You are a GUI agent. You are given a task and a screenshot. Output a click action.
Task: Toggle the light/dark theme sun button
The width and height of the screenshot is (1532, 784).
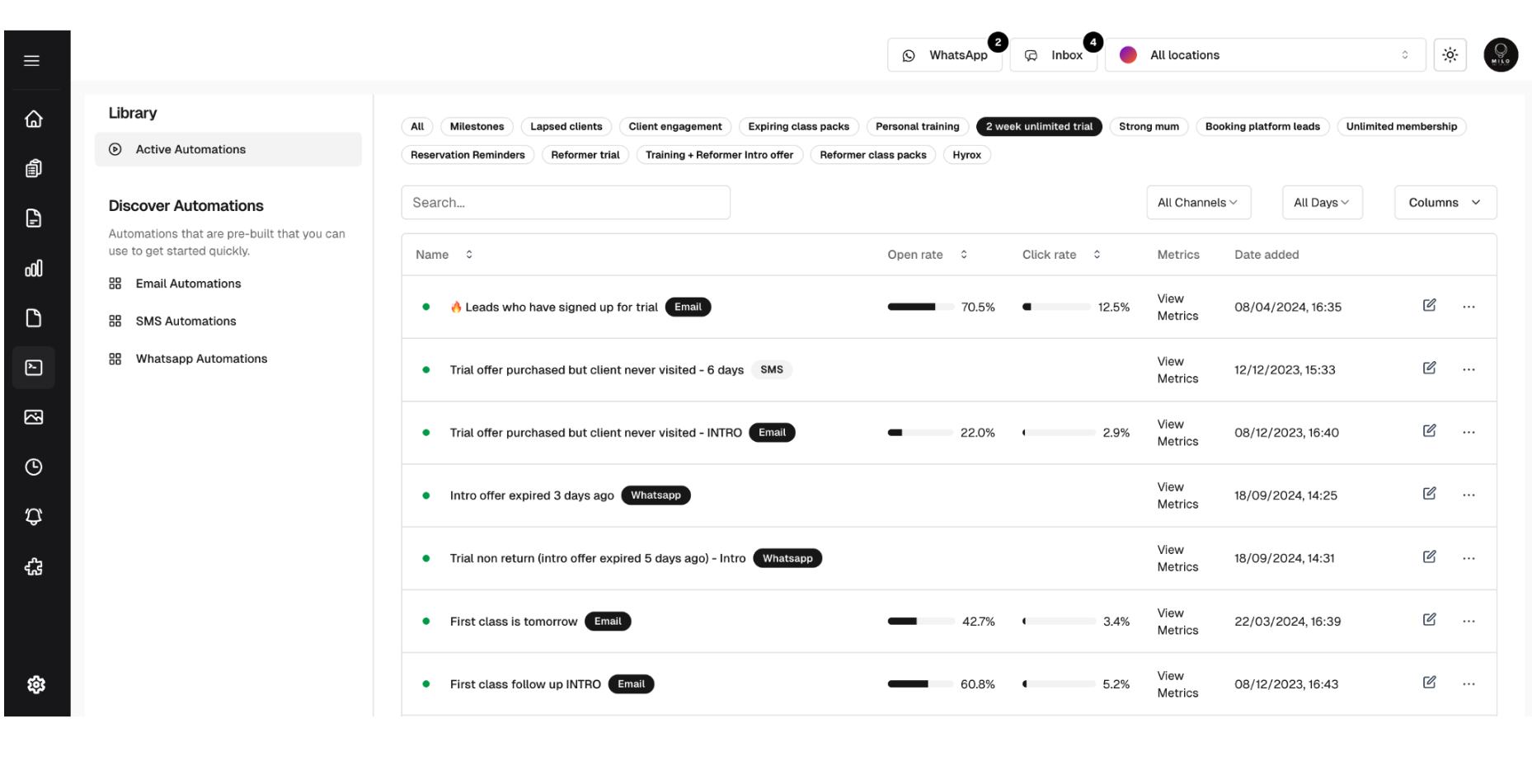click(1450, 55)
